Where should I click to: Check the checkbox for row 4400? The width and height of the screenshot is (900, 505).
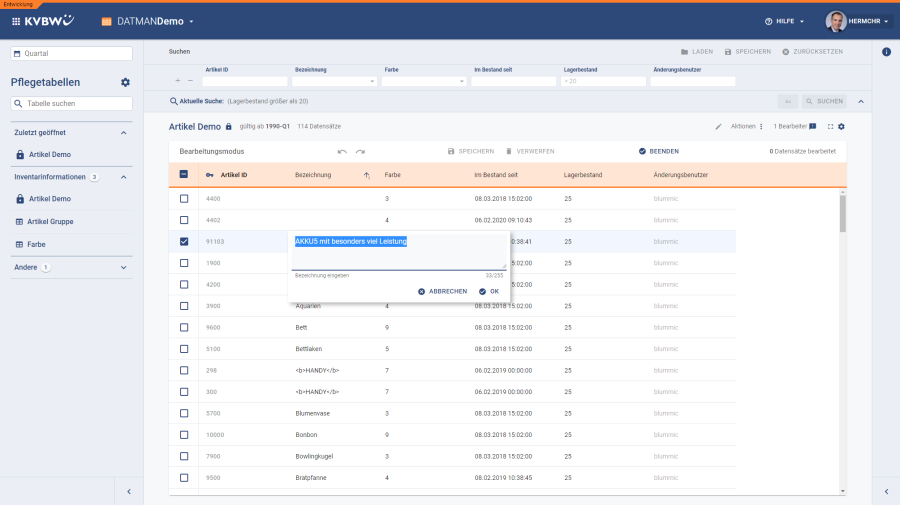click(183, 198)
